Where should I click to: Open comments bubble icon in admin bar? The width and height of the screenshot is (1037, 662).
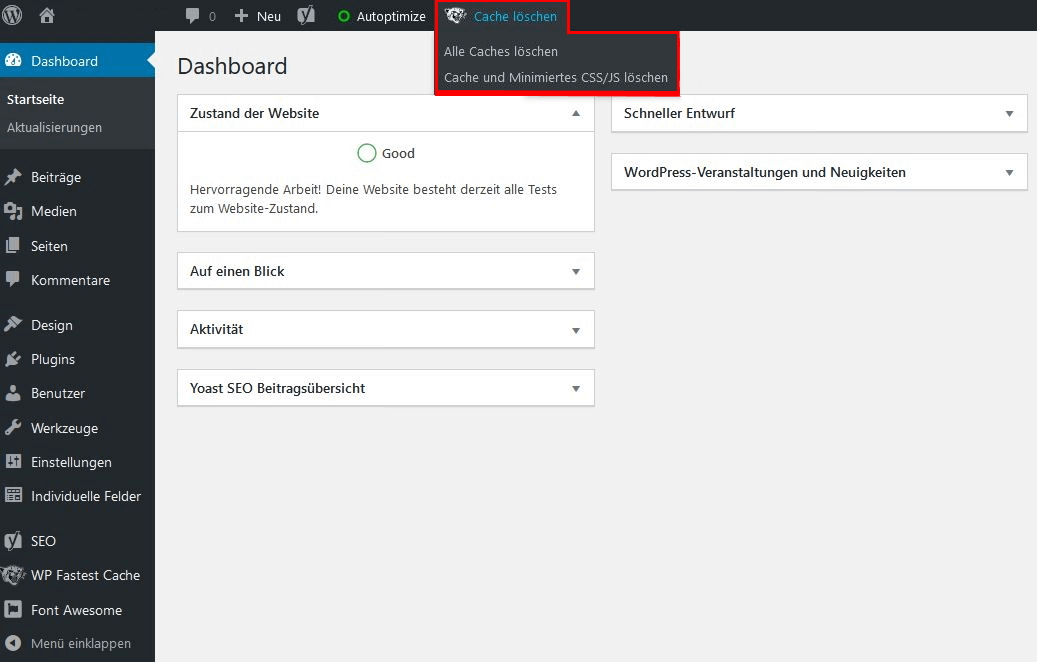coord(192,16)
